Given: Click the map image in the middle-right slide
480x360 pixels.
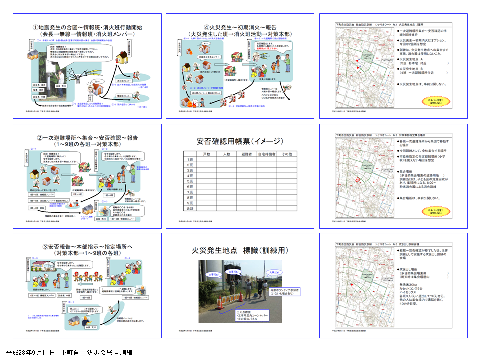Looking at the screenshot, I should (365, 177).
